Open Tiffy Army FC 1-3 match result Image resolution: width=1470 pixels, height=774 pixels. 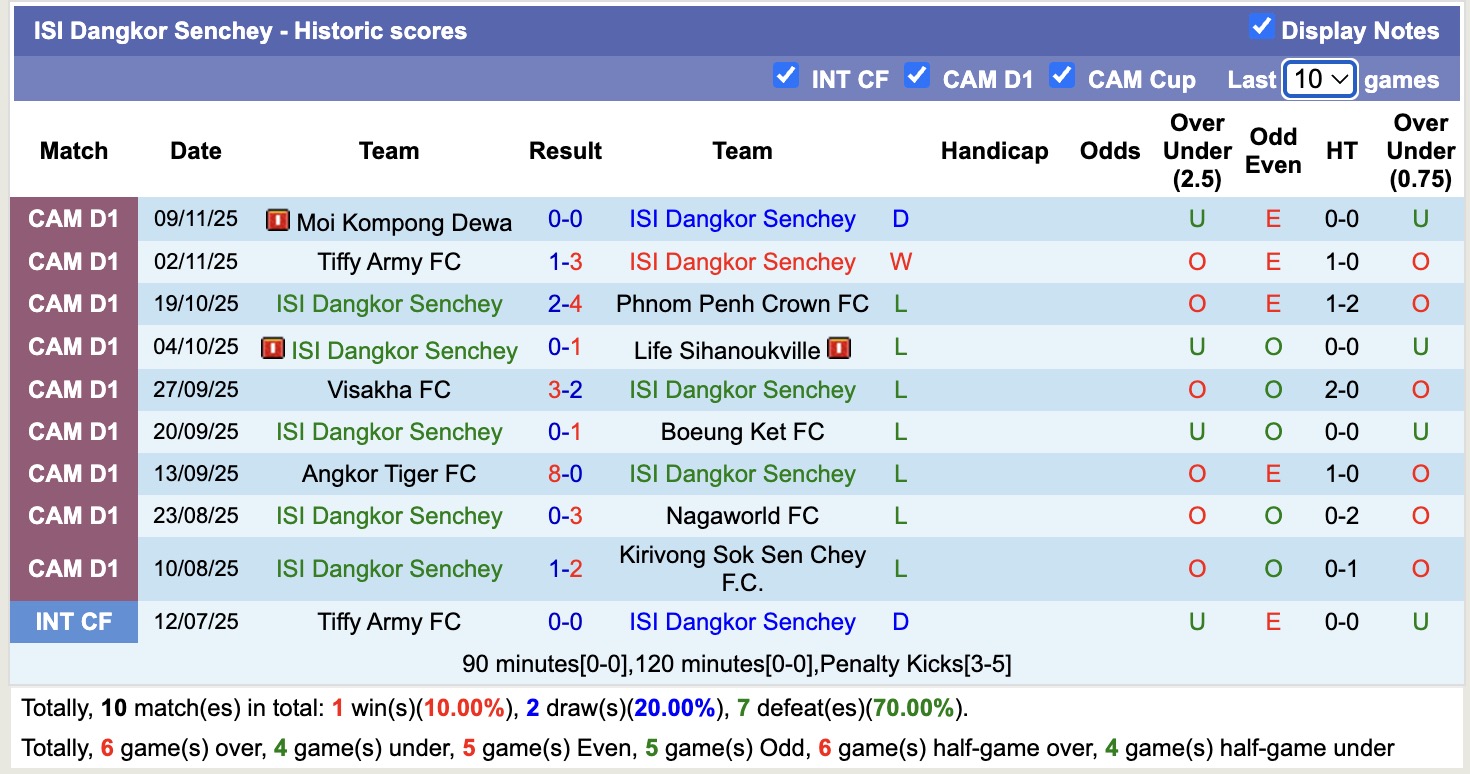[565, 262]
